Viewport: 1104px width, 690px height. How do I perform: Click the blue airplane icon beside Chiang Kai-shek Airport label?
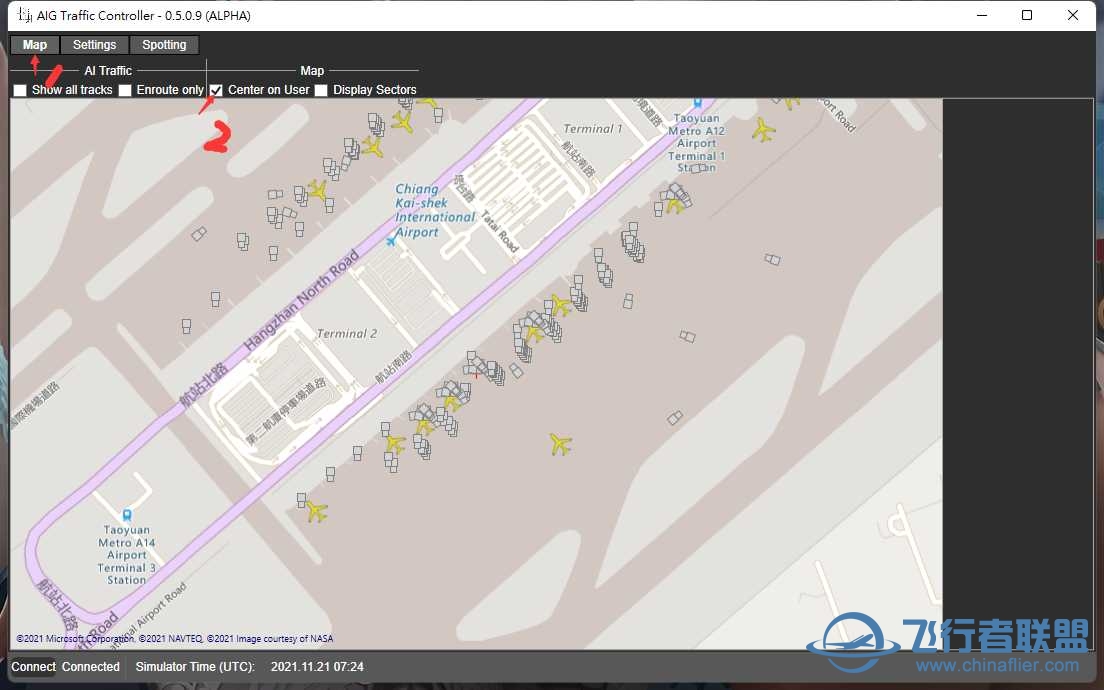tap(391, 242)
